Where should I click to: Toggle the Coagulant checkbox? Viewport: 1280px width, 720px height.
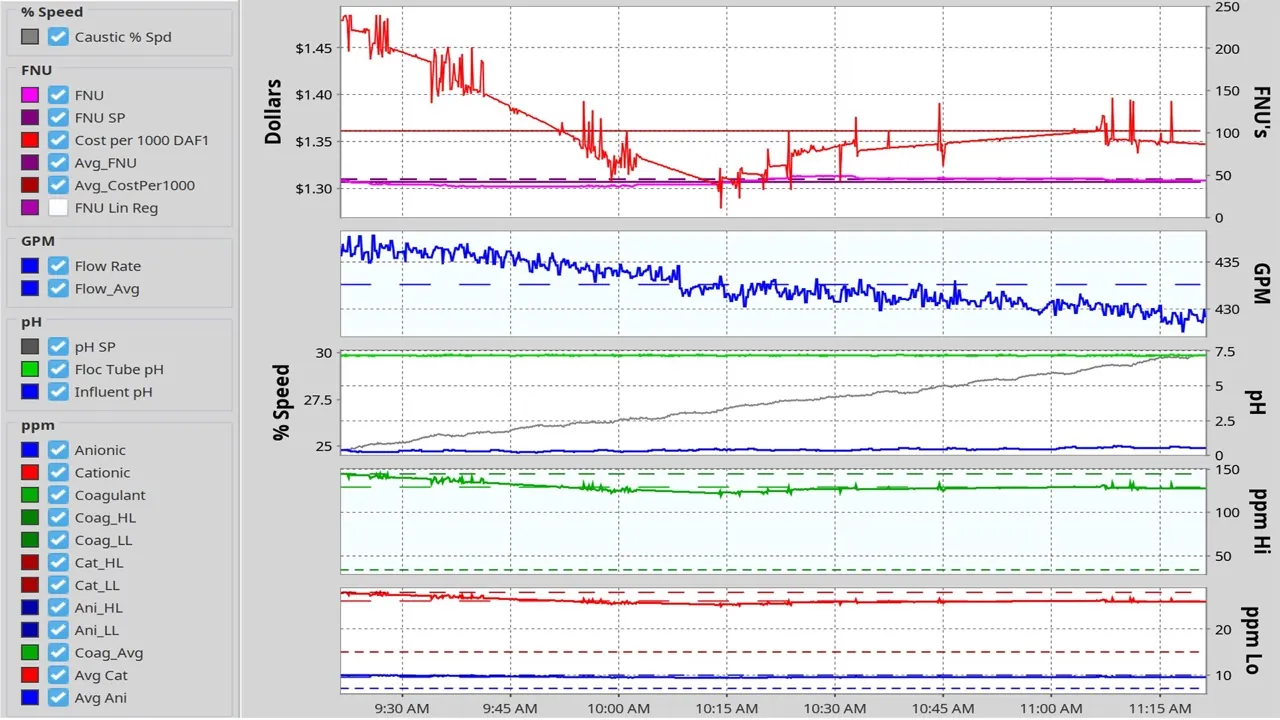pos(59,495)
